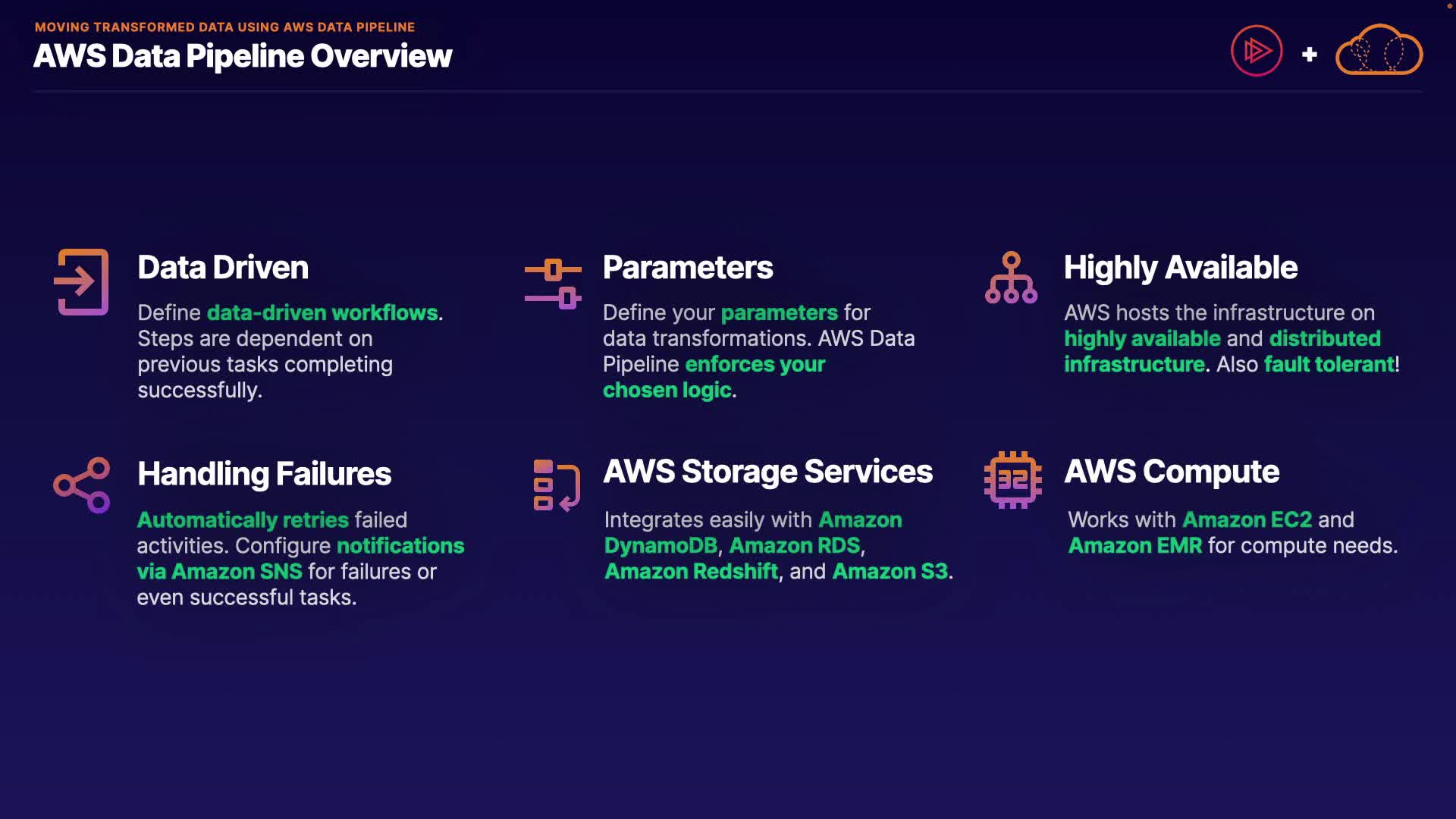Image resolution: width=1456 pixels, height=819 pixels.
Task: Click the white plus sign between logos
Action: [x=1309, y=55]
